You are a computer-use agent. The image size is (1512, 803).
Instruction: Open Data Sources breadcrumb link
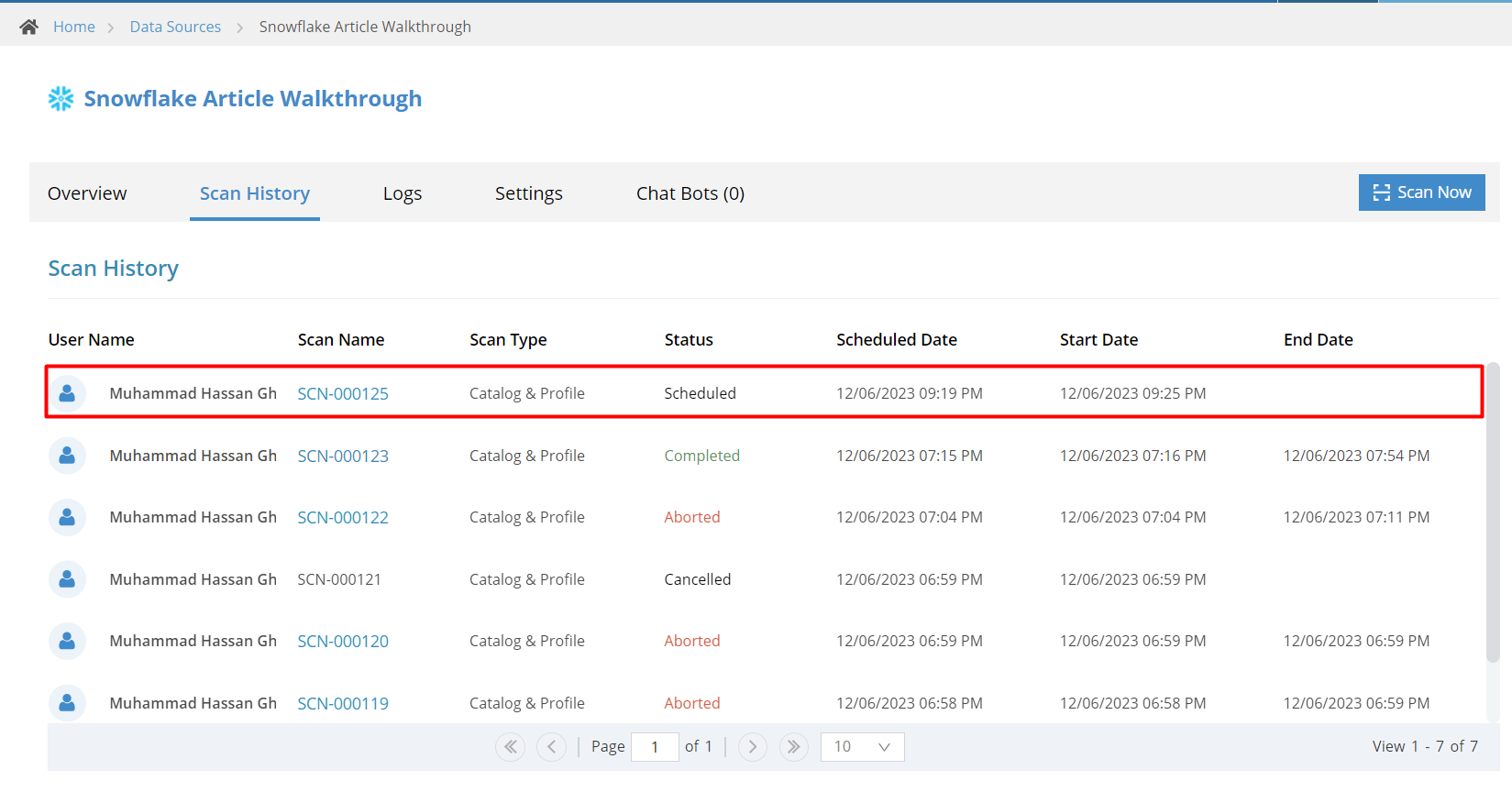175,27
